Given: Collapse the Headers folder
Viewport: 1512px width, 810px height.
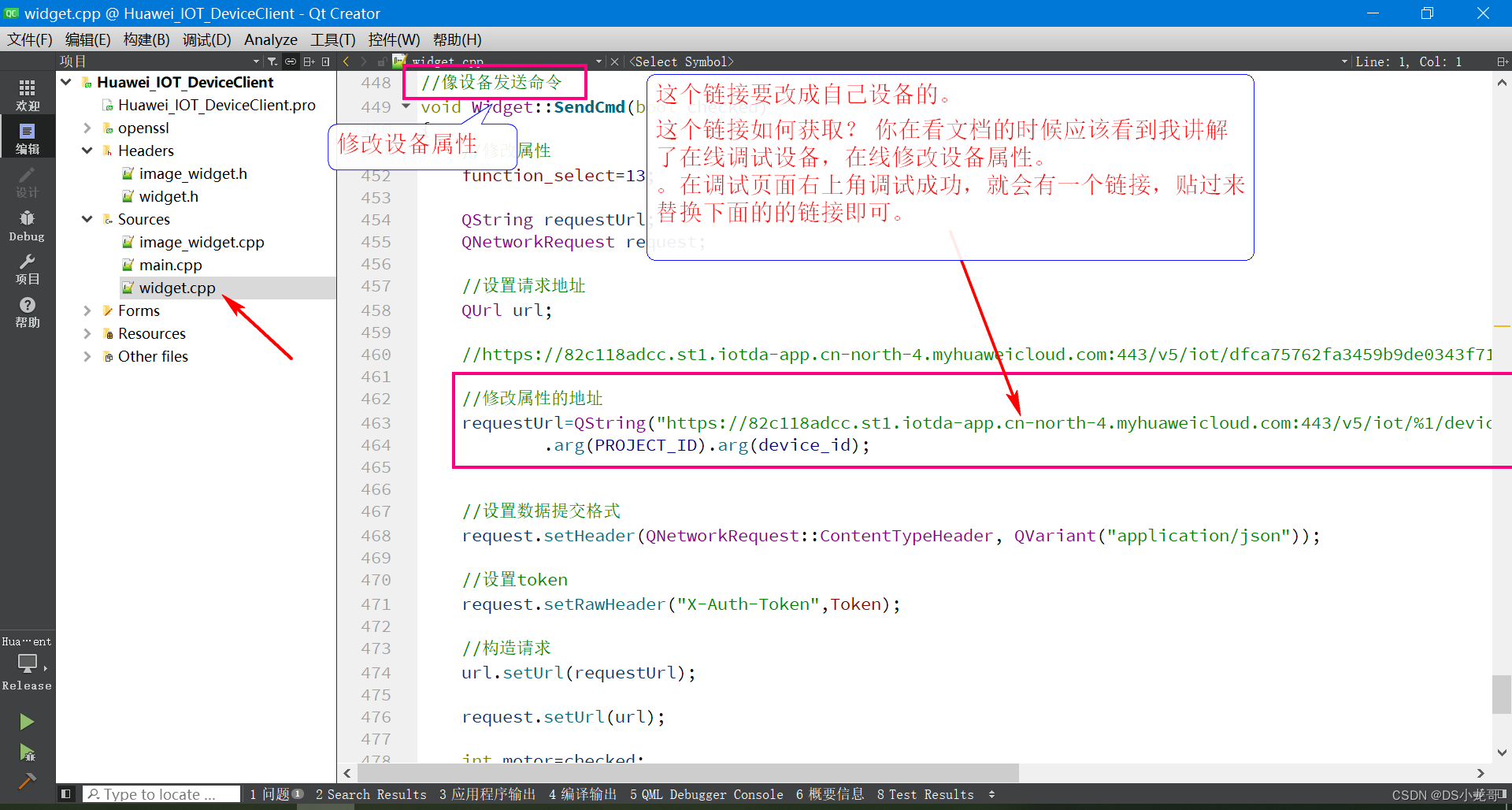Looking at the screenshot, I should tap(87, 150).
